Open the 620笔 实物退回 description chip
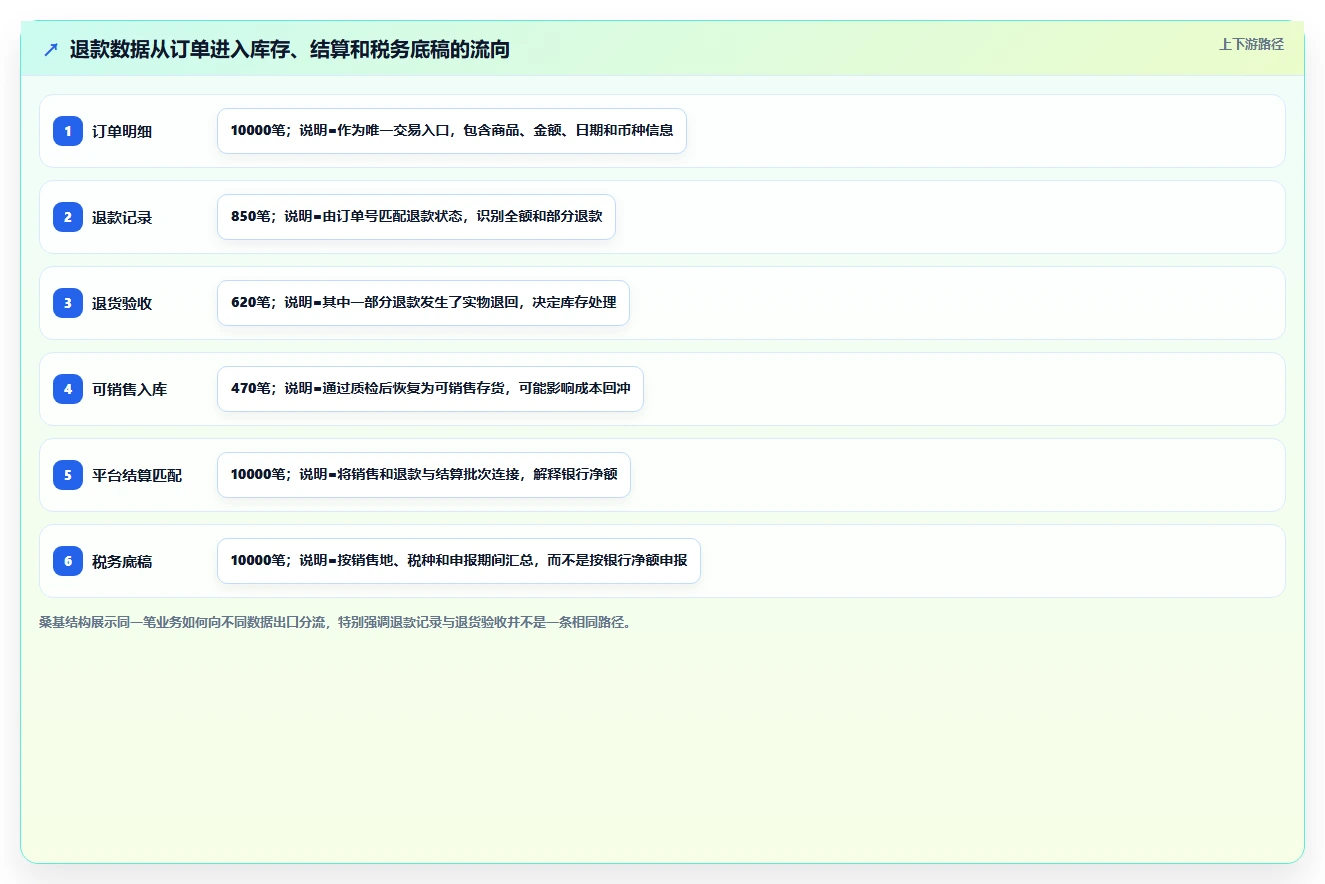 point(423,303)
